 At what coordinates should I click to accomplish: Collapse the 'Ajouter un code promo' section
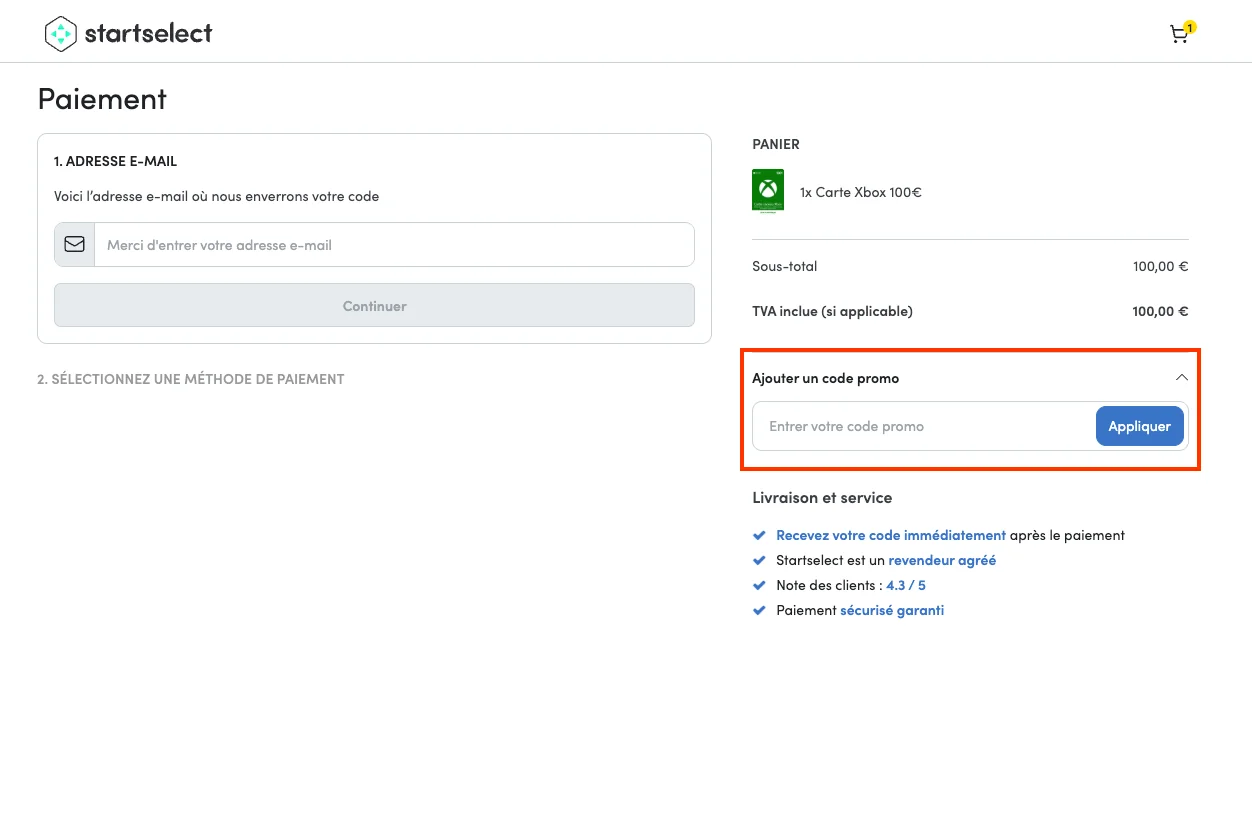pyautogui.click(x=1181, y=377)
